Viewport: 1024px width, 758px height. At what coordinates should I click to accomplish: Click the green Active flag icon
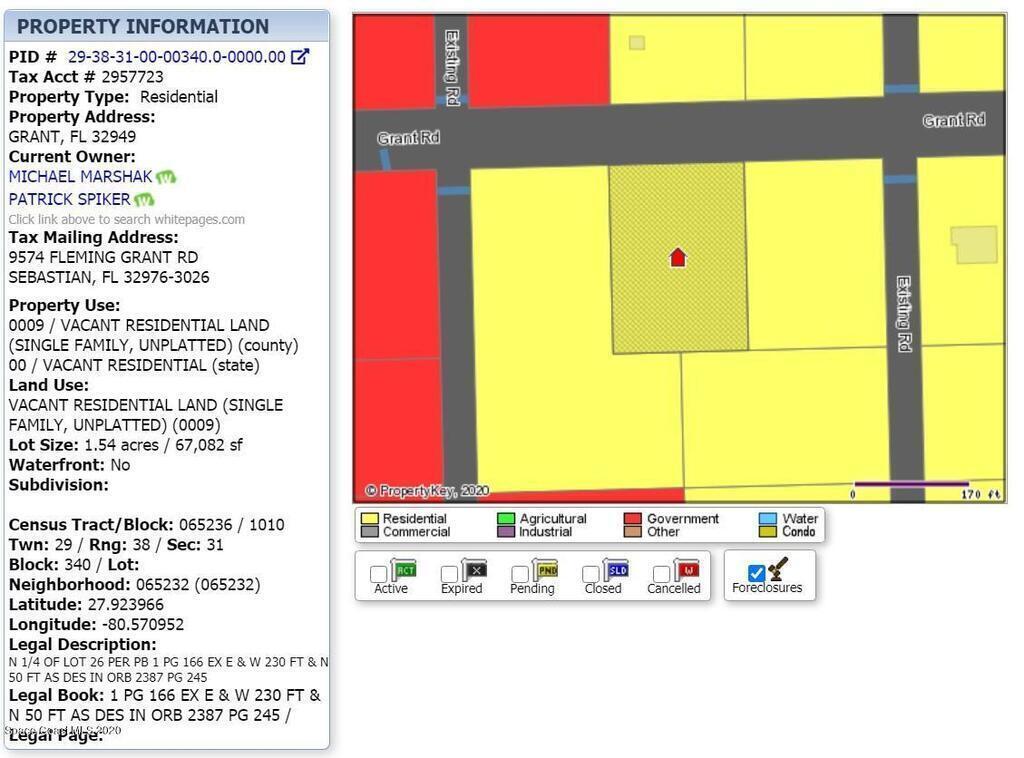click(405, 570)
